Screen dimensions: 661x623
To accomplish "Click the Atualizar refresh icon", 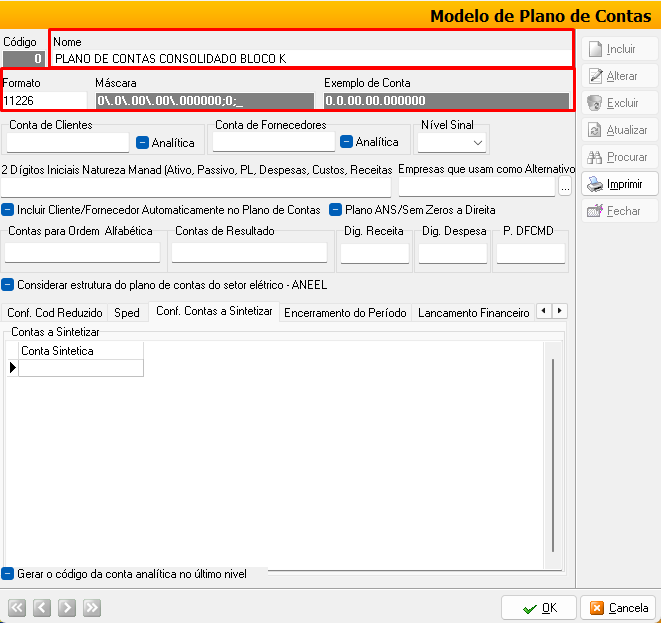I will [x=594, y=130].
